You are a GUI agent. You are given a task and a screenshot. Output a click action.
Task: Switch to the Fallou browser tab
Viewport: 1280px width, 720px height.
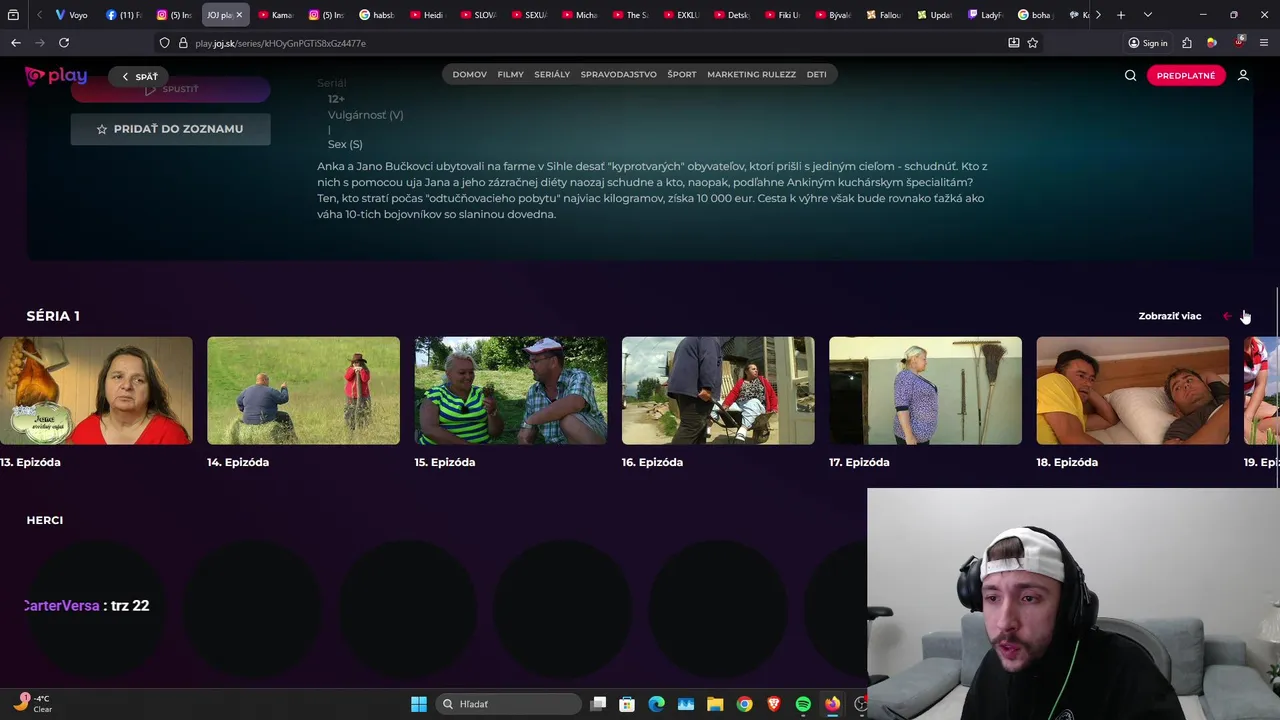pos(883,15)
